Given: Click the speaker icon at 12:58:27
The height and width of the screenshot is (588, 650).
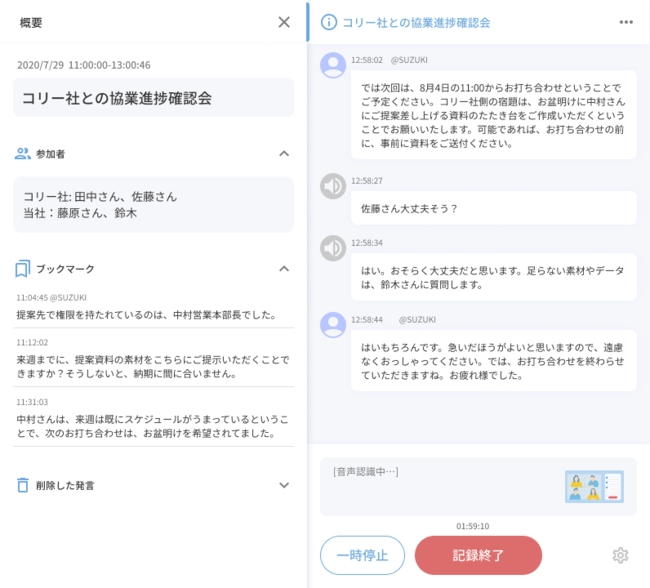Looking at the screenshot, I should (333, 186).
